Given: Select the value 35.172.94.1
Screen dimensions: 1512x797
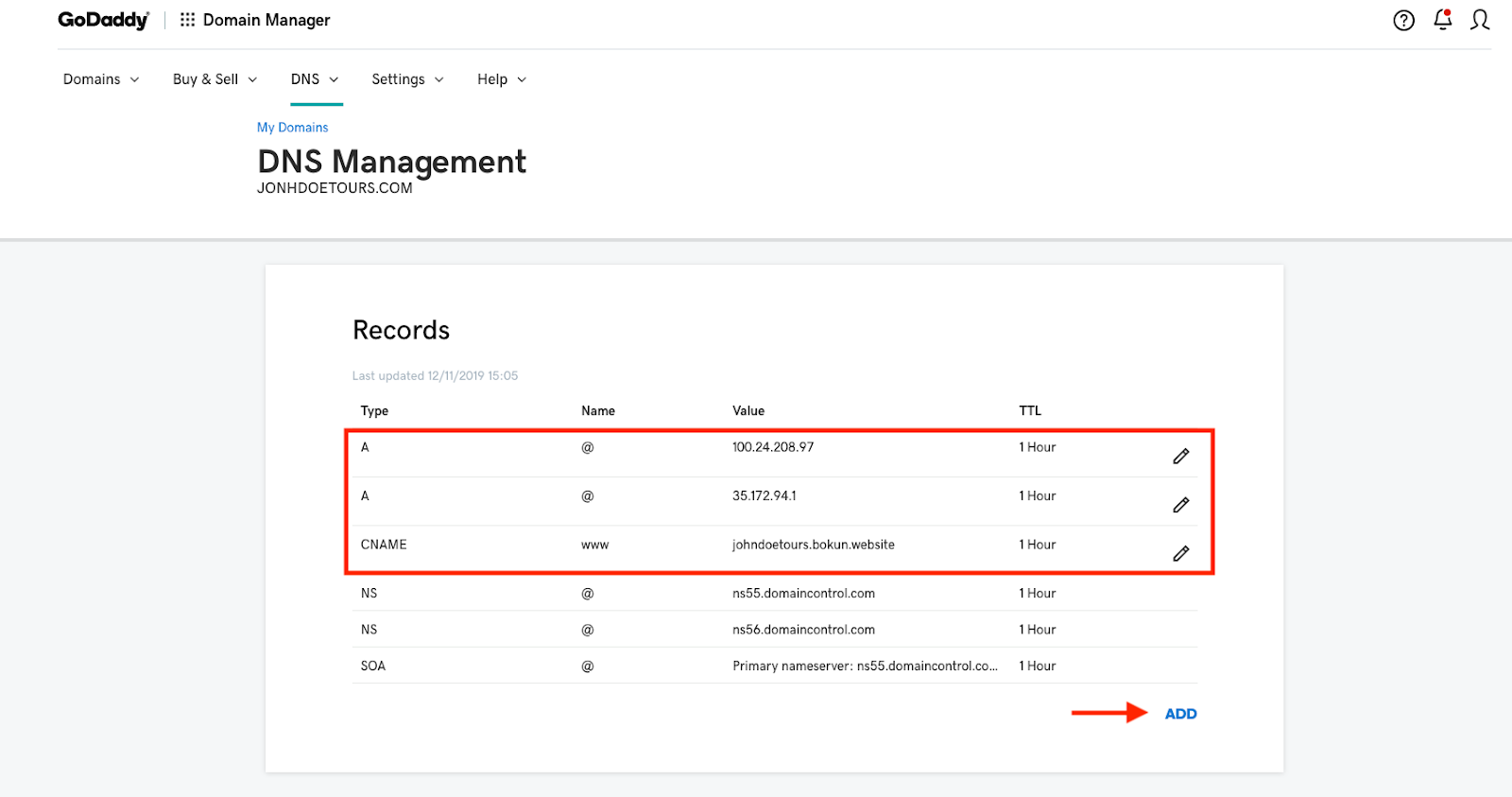Looking at the screenshot, I should click(x=765, y=495).
